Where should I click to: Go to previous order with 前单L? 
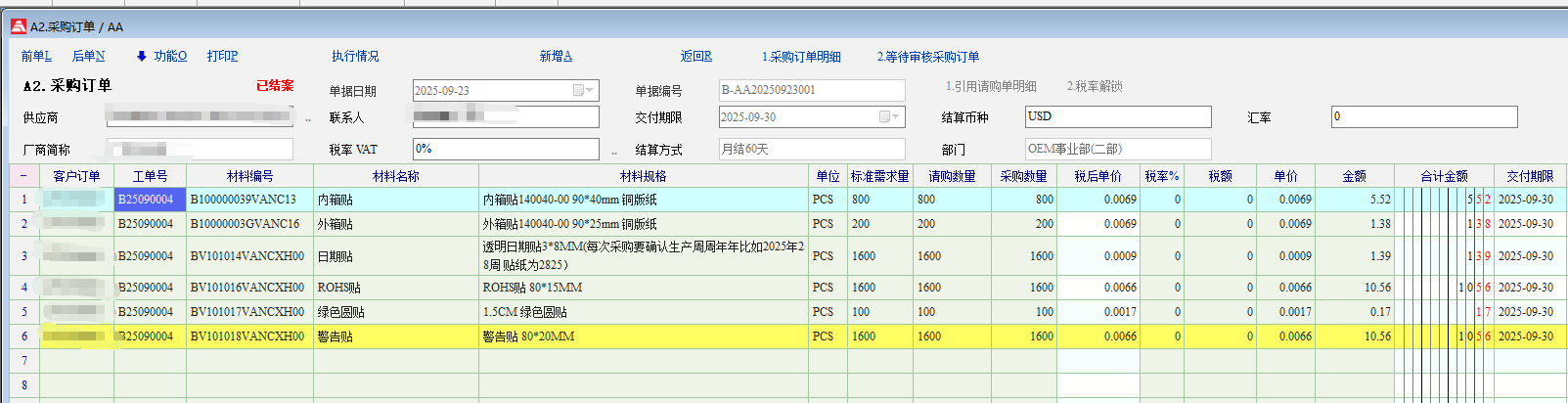pyautogui.click(x=36, y=57)
